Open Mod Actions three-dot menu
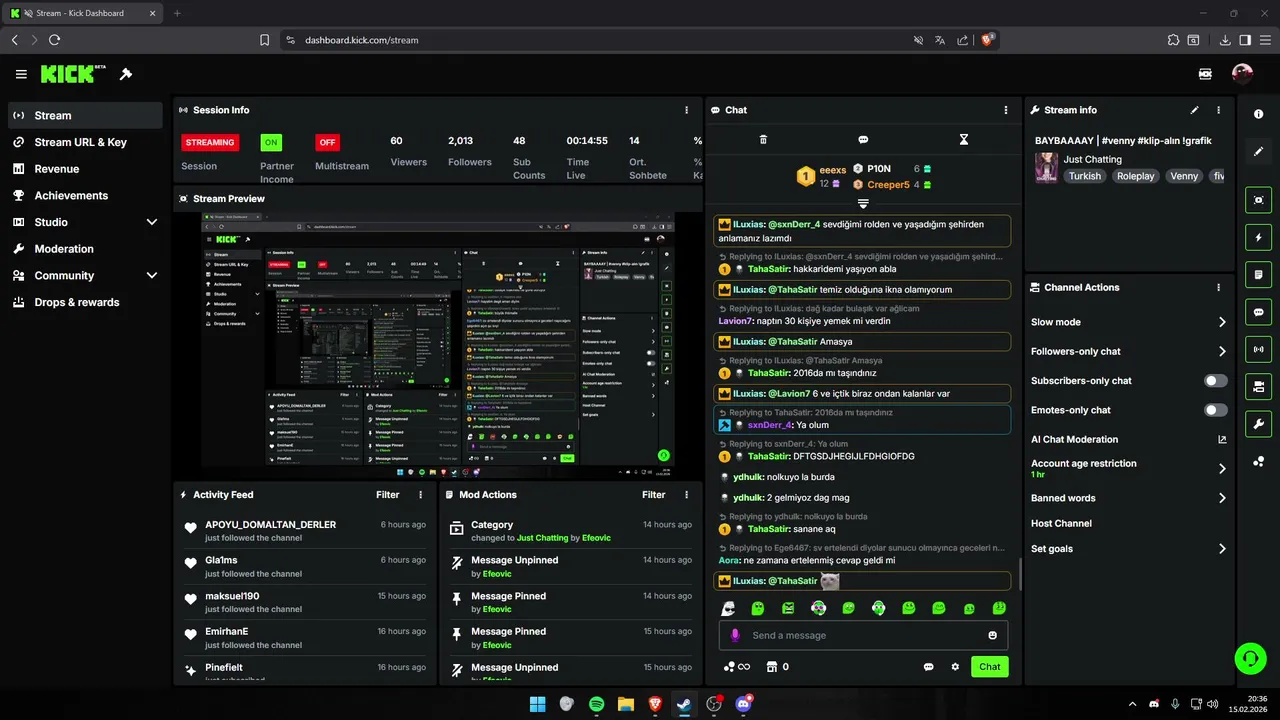 (x=686, y=495)
